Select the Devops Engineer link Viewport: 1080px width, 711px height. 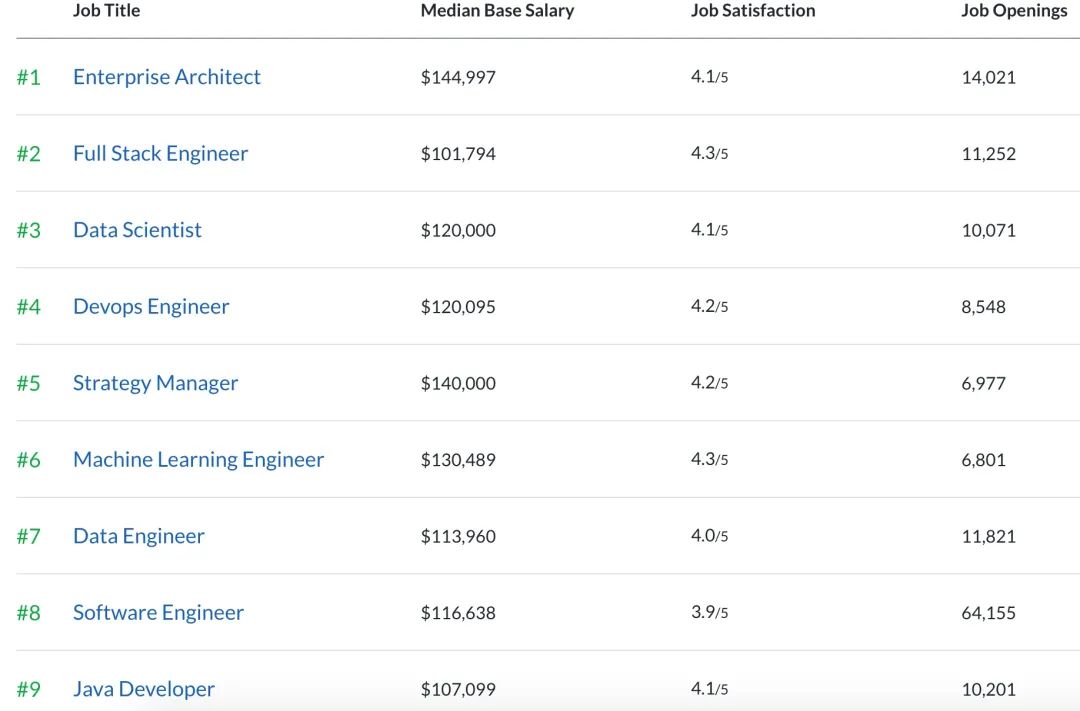pos(151,307)
